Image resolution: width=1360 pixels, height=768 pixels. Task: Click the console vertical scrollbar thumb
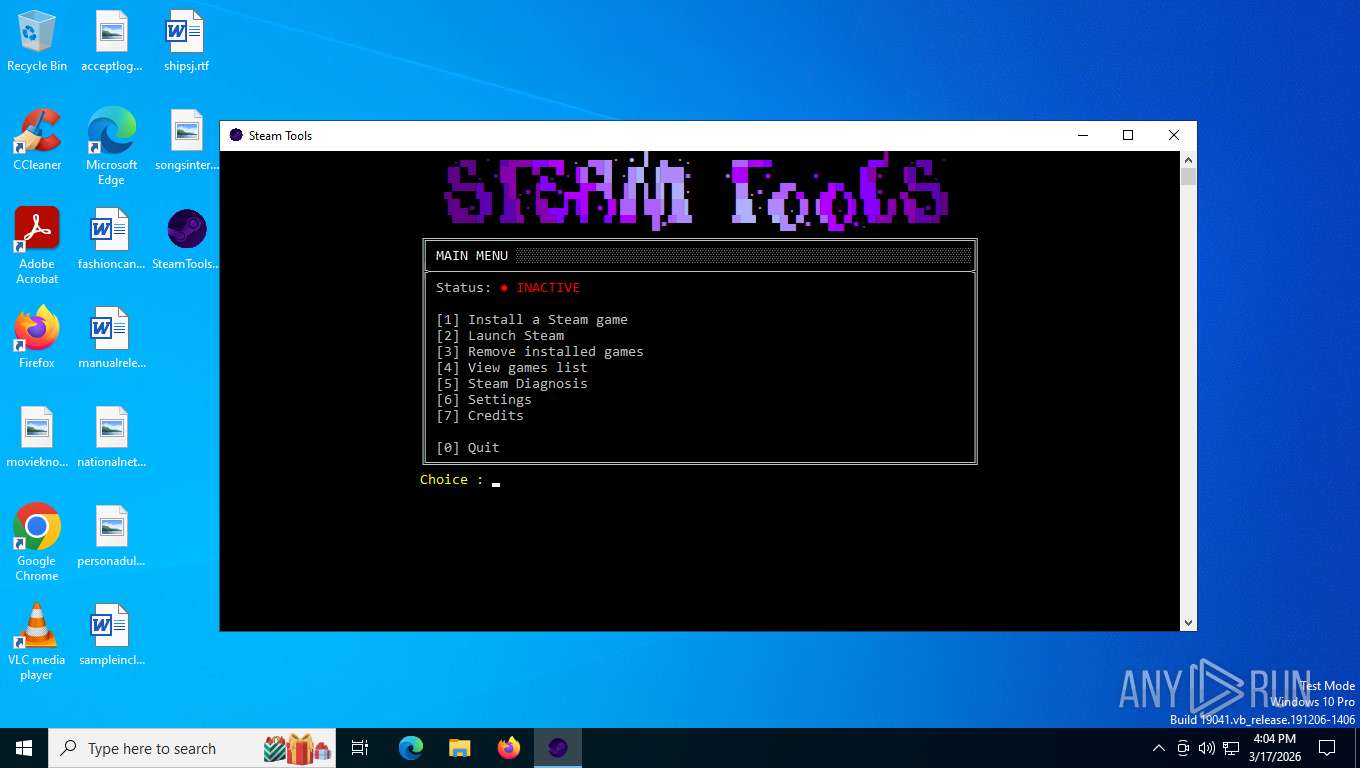(x=1188, y=177)
